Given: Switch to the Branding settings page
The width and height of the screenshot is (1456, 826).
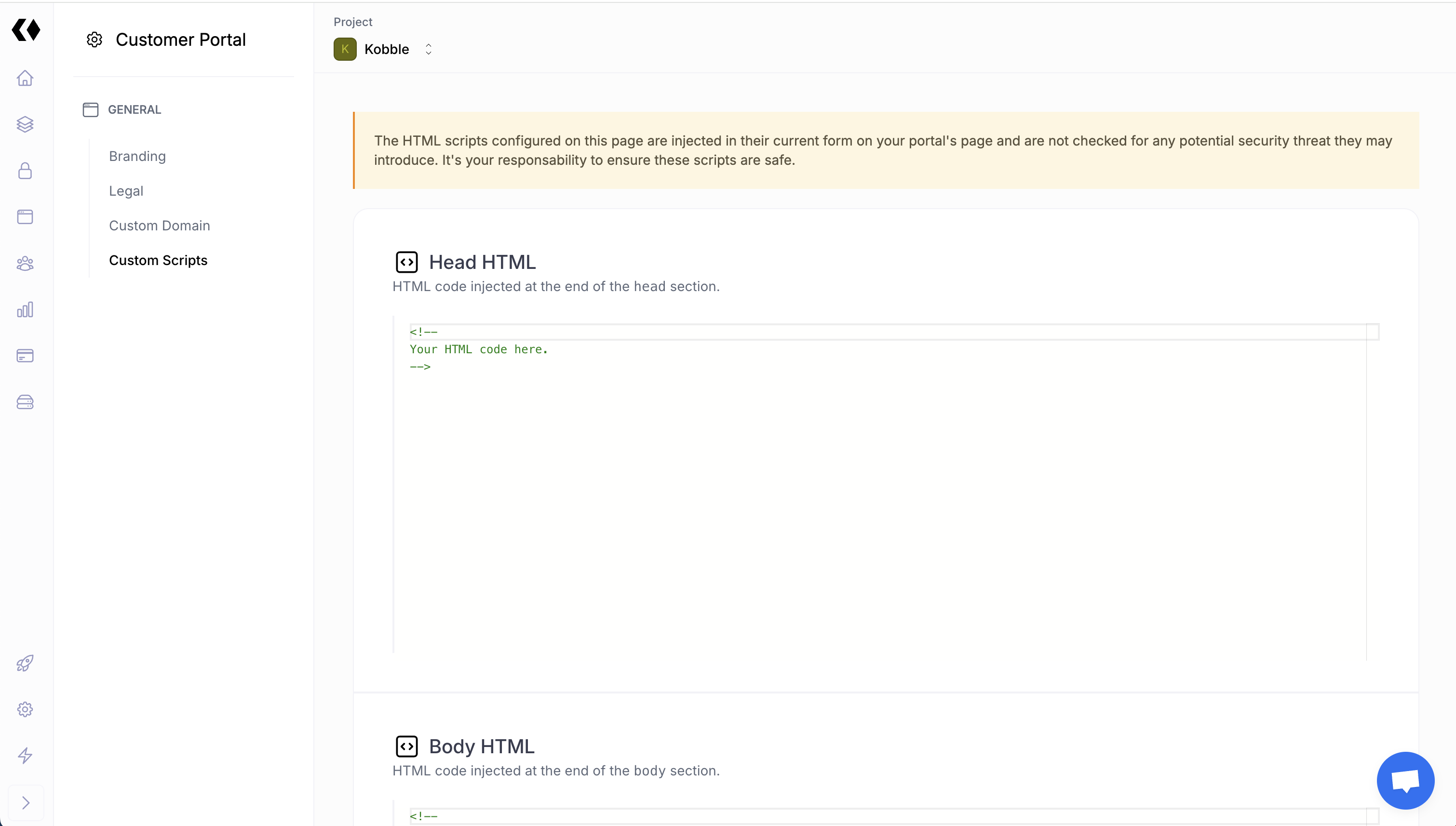Looking at the screenshot, I should (137, 156).
